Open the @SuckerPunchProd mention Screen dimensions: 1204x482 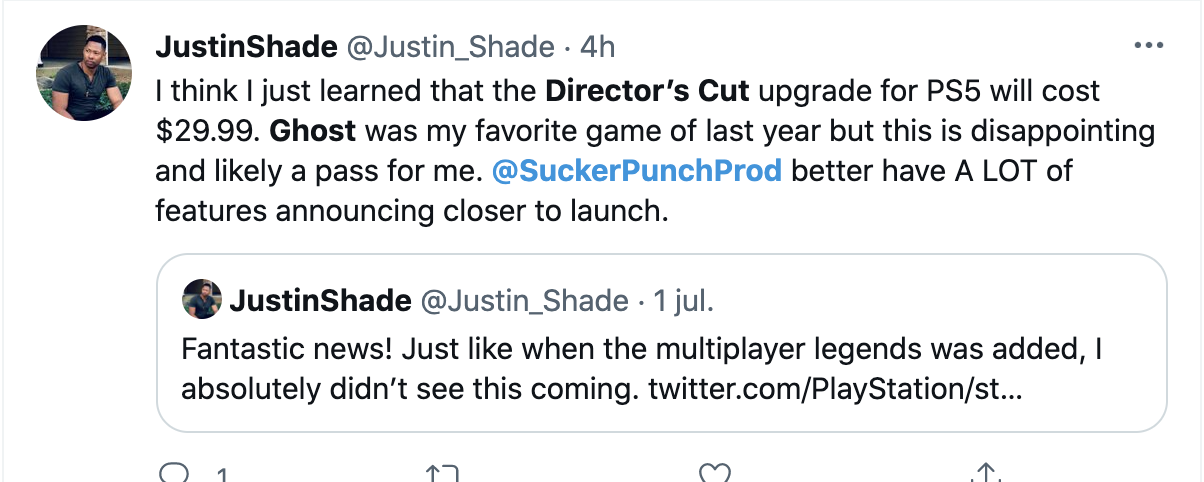pyautogui.click(x=637, y=170)
